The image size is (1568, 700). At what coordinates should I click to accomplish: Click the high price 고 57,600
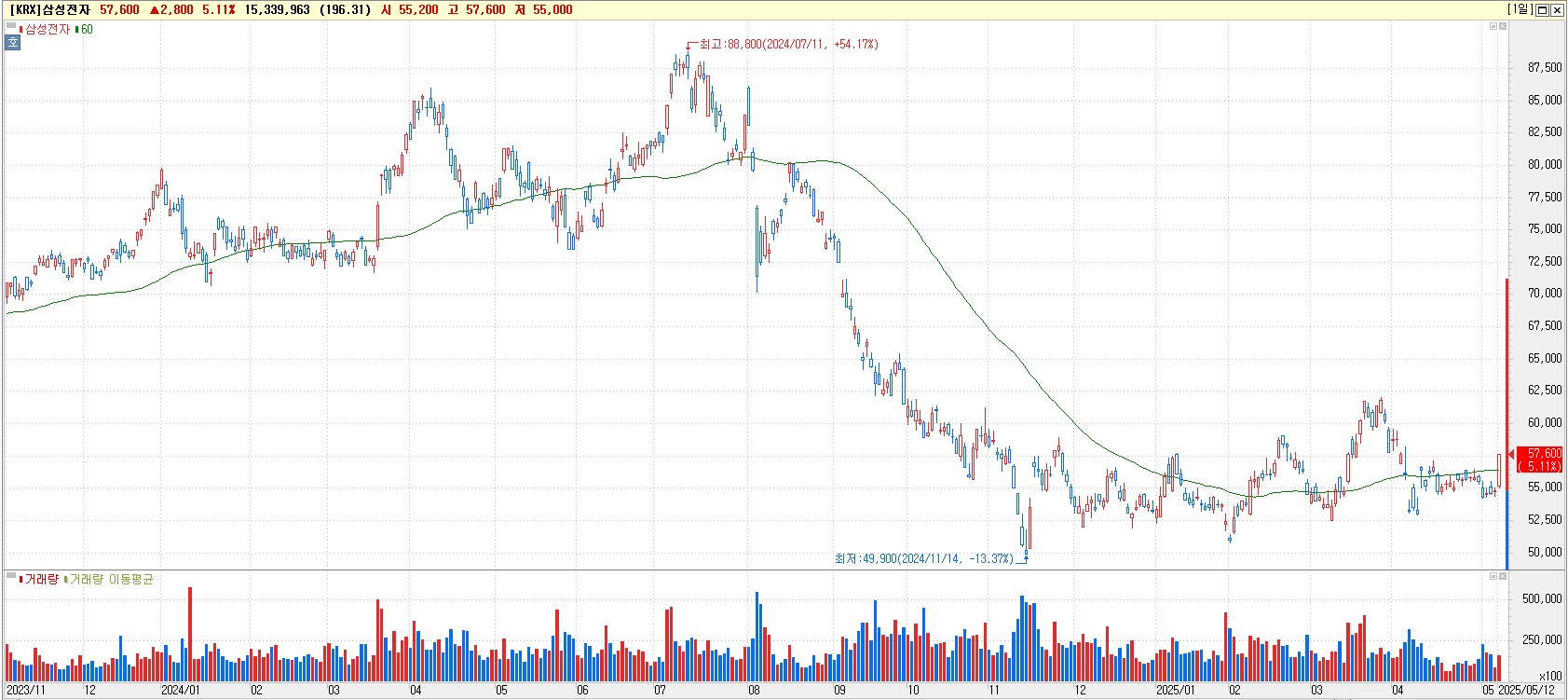tap(476, 9)
